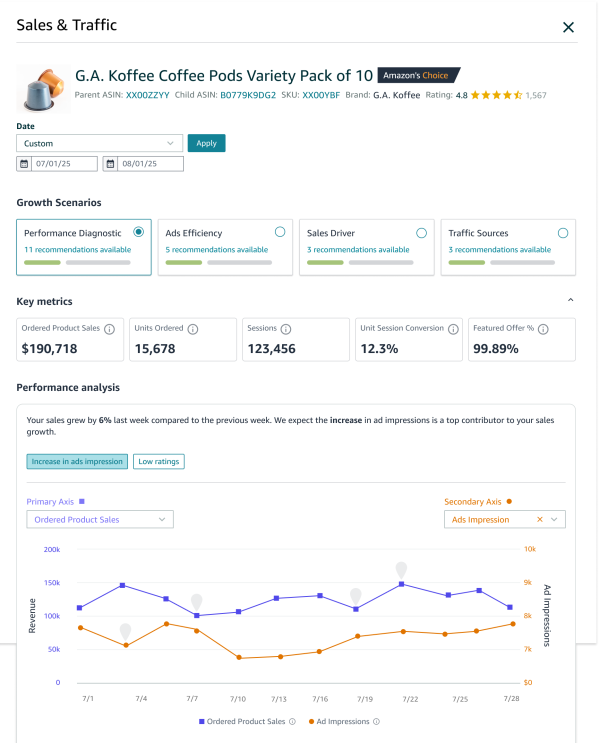Click the $190,718 sales value

pyautogui.click(x=49, y=349)
